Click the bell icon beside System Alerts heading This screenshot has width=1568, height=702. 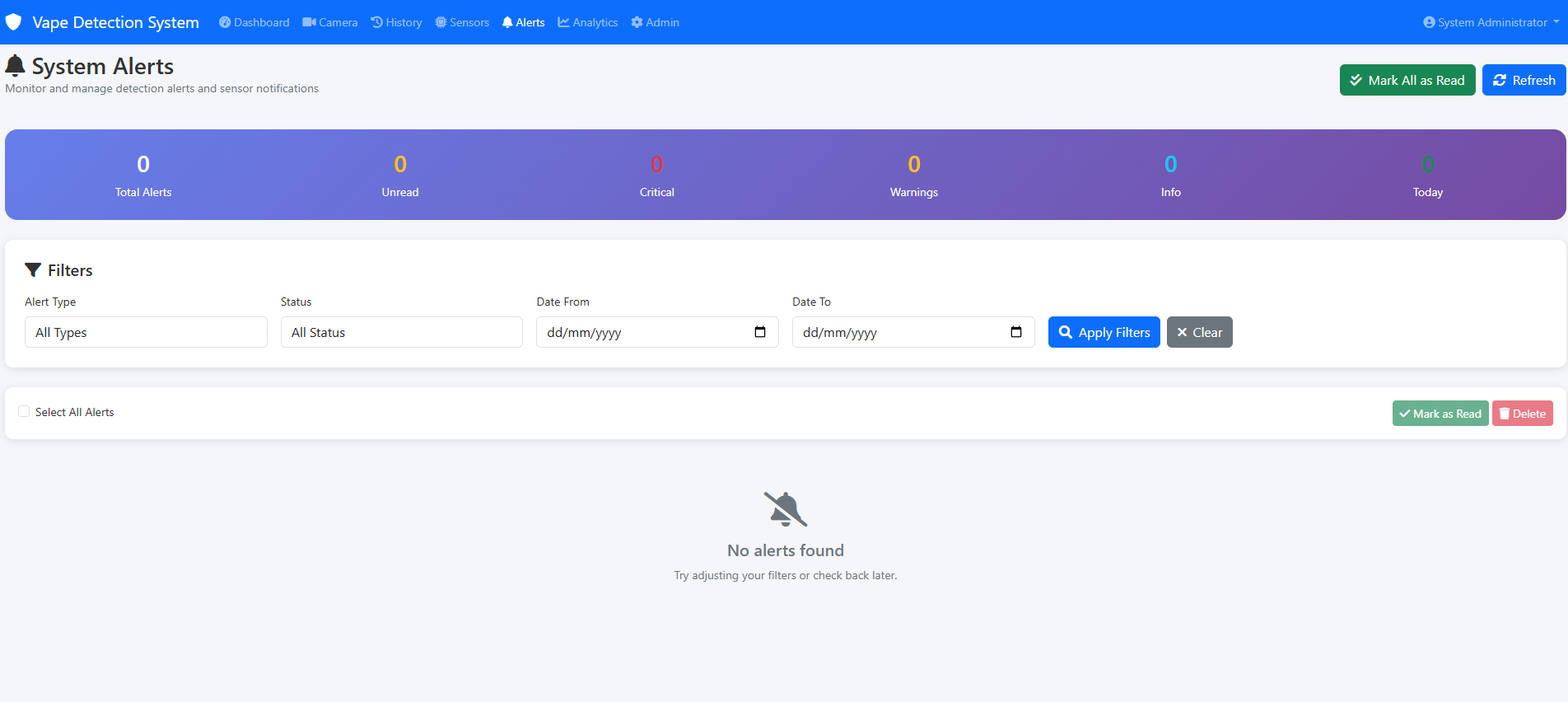point(15,66)
